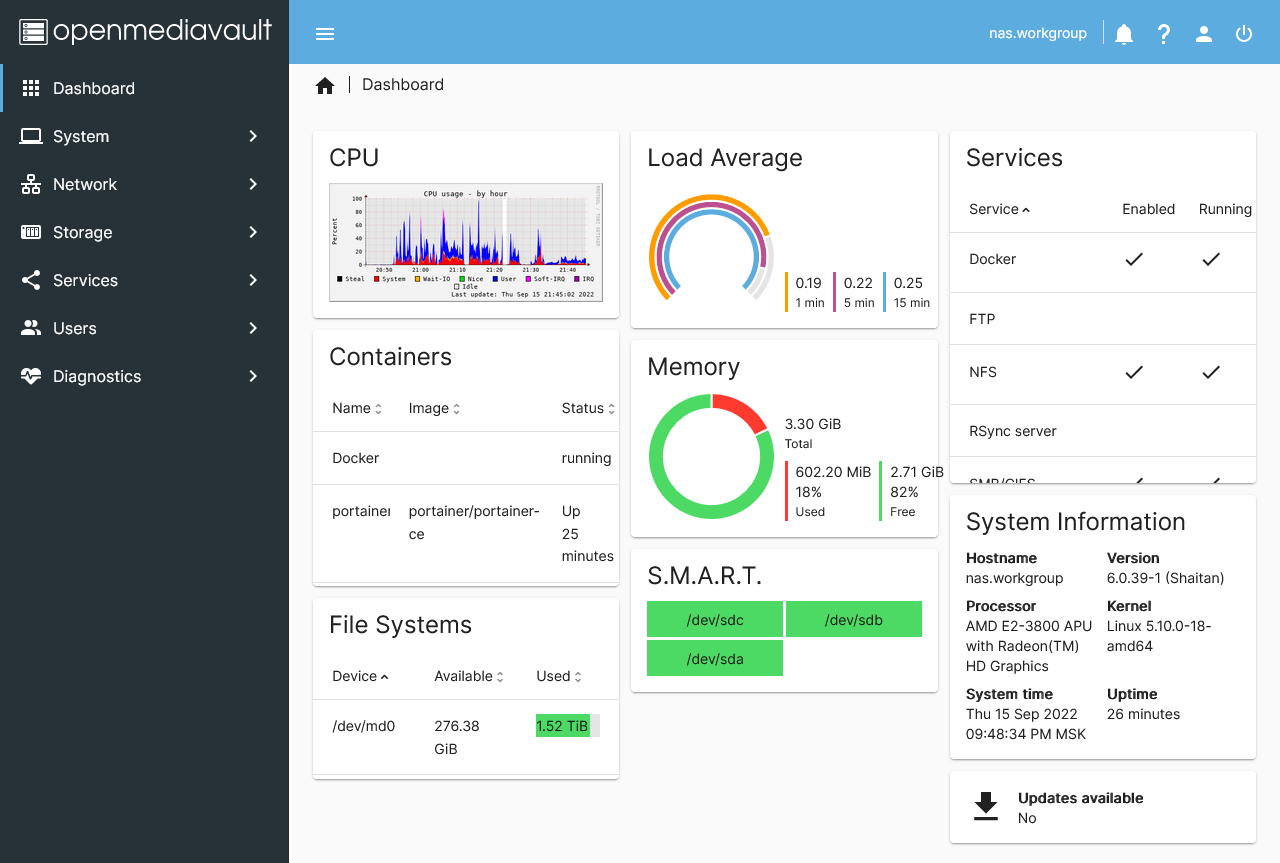Expand the Diagnostics menu chevron

[253, 376]
